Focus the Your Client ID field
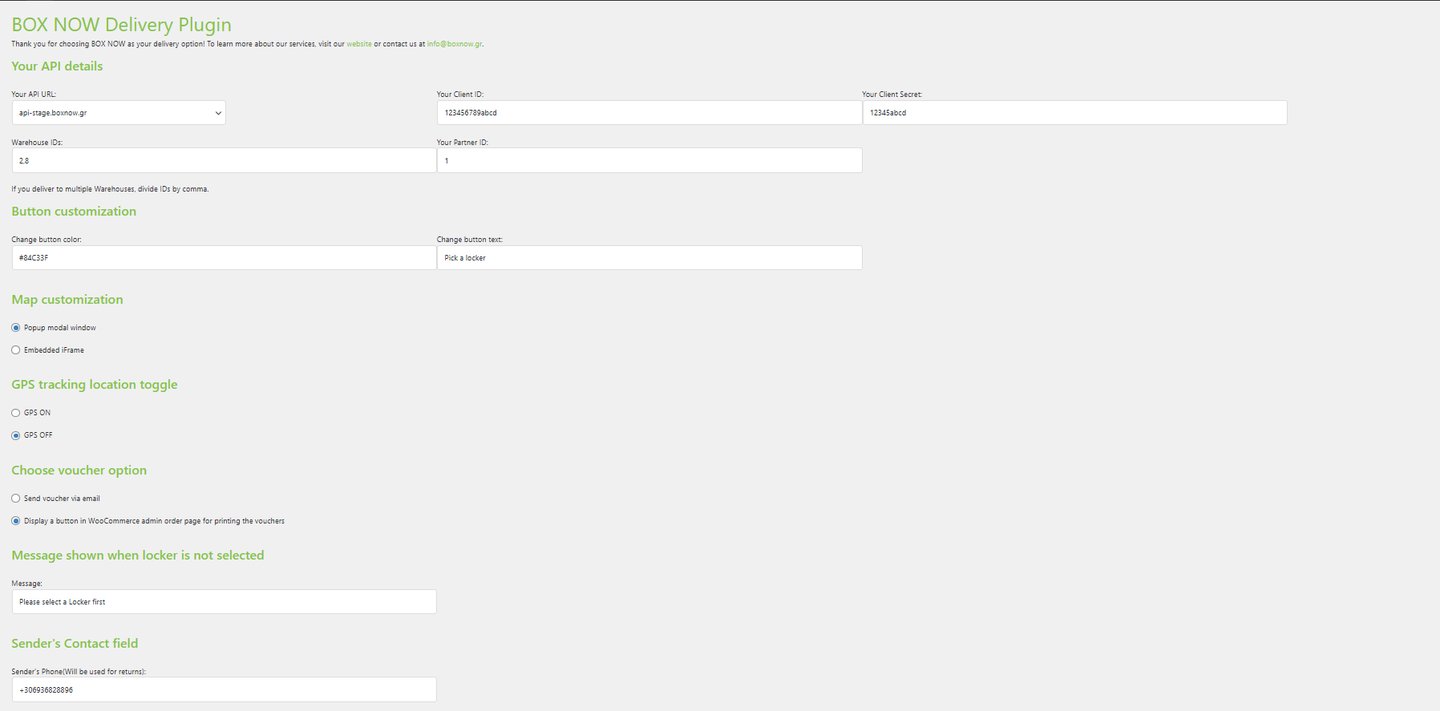The image size is (1440, 711). tap(649, 113)
